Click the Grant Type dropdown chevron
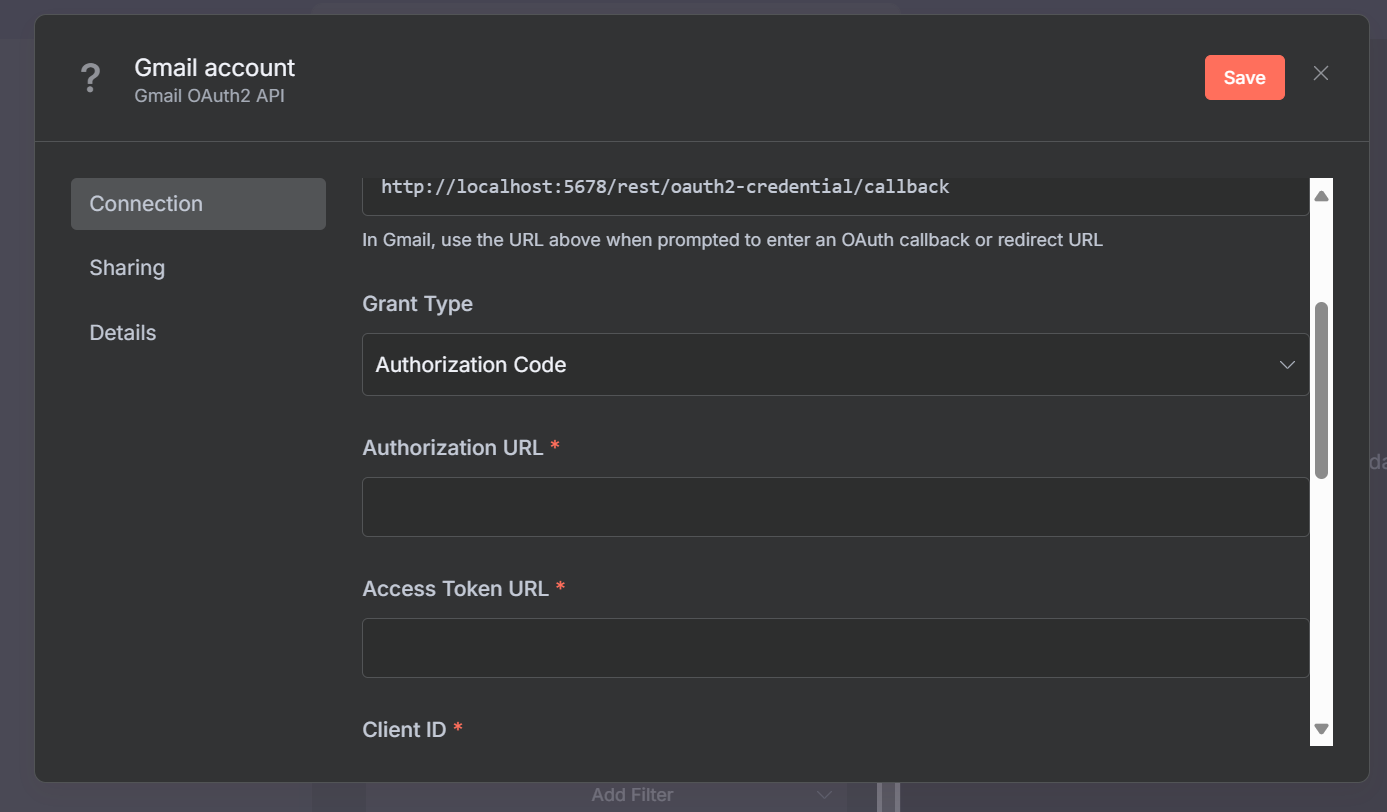Image resolution: width=1387 pixels, height=812 pixels. click(x=1287, y=365)
